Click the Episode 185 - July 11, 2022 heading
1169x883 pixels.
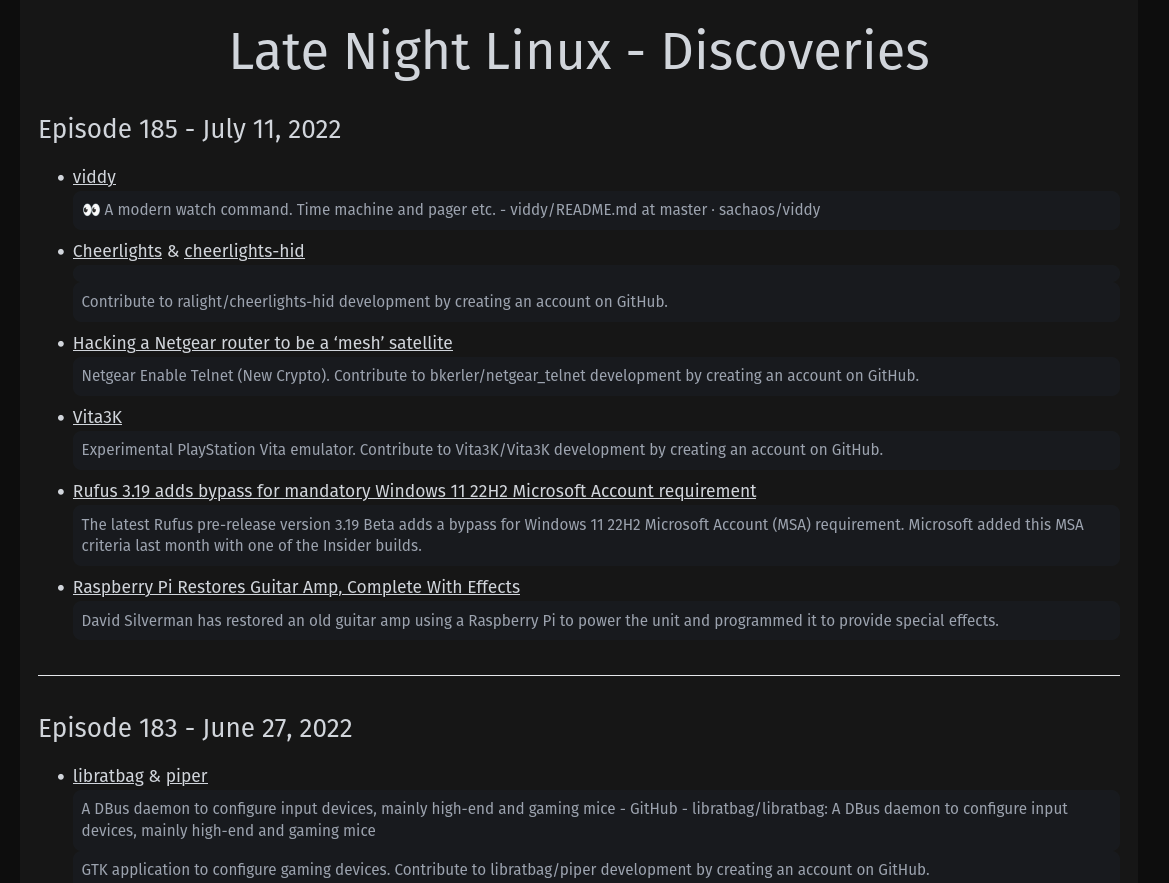point(189,129)
